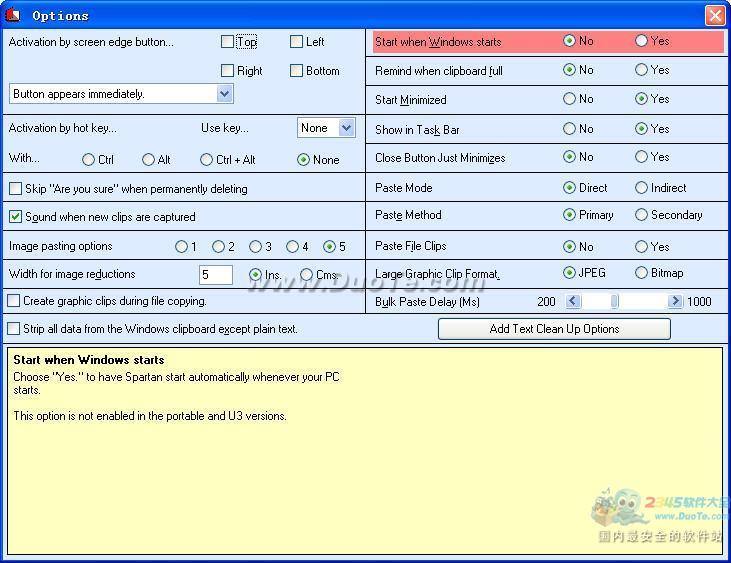Image resolution: width=731 pixels, height=563 pixels.
Task: Open the 'Button appears immediately' dropdown
Action: (224, 94)
